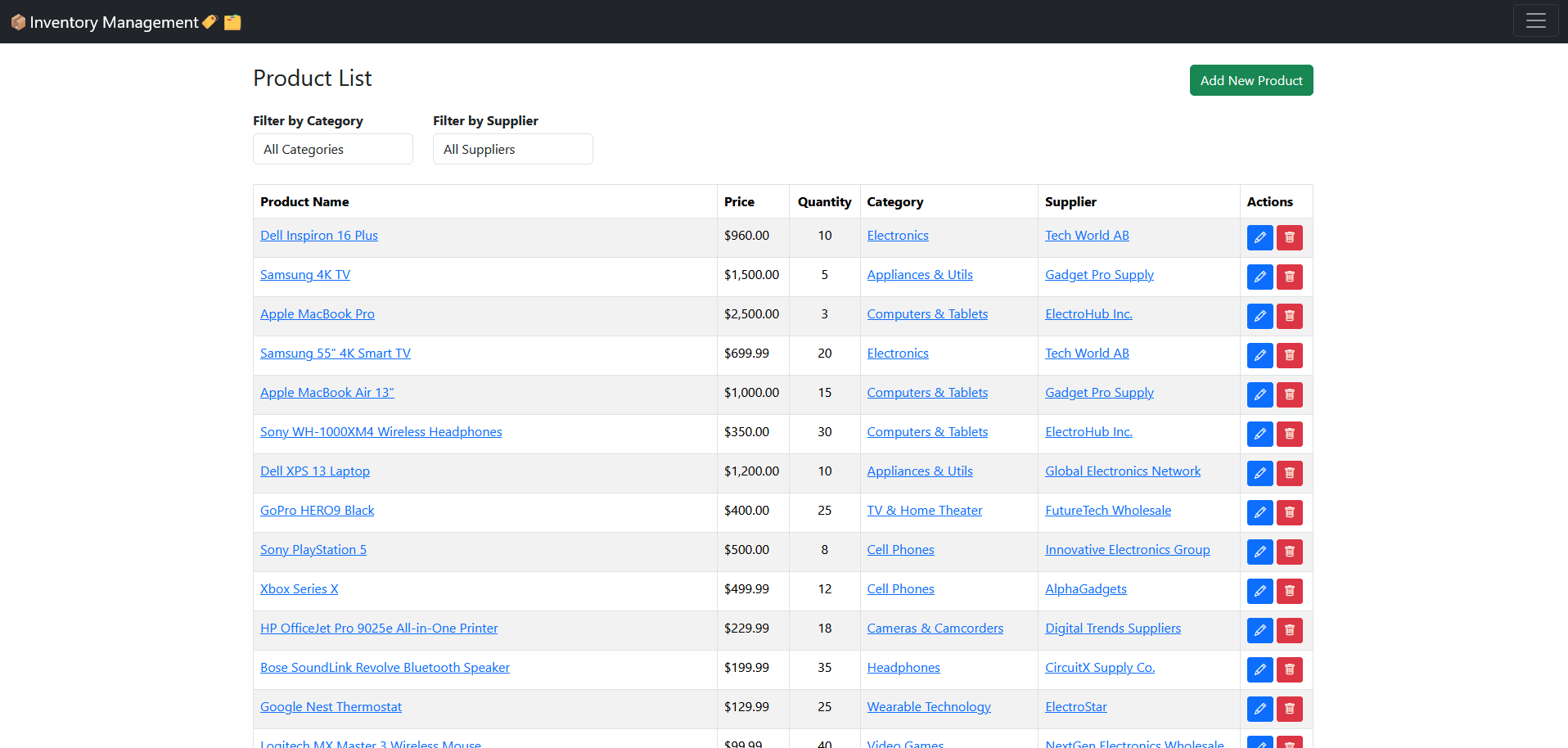Delete the Google Nest Thermostat row
Image resolution: width=1568 pixels, height=748 pixels.
(x=1289, y=709)
